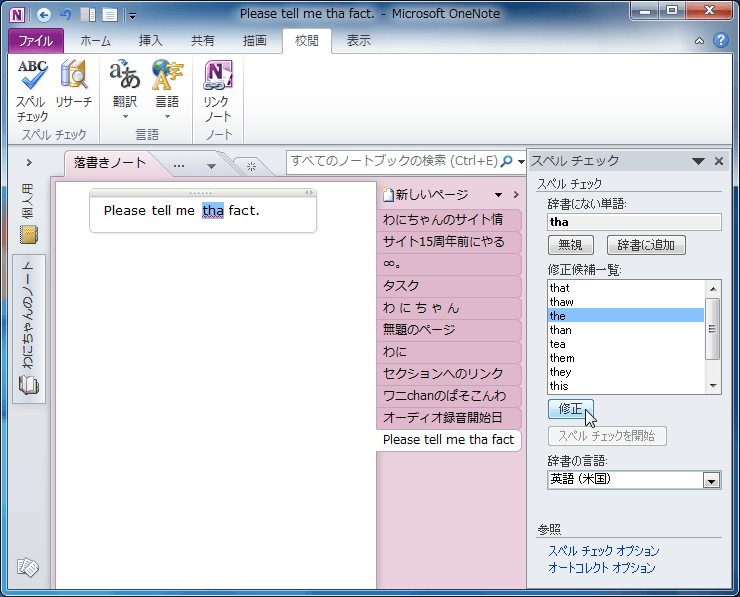Minimize the ribbon with the caret icon
The image size is (740, 597).
pos(699,41)
